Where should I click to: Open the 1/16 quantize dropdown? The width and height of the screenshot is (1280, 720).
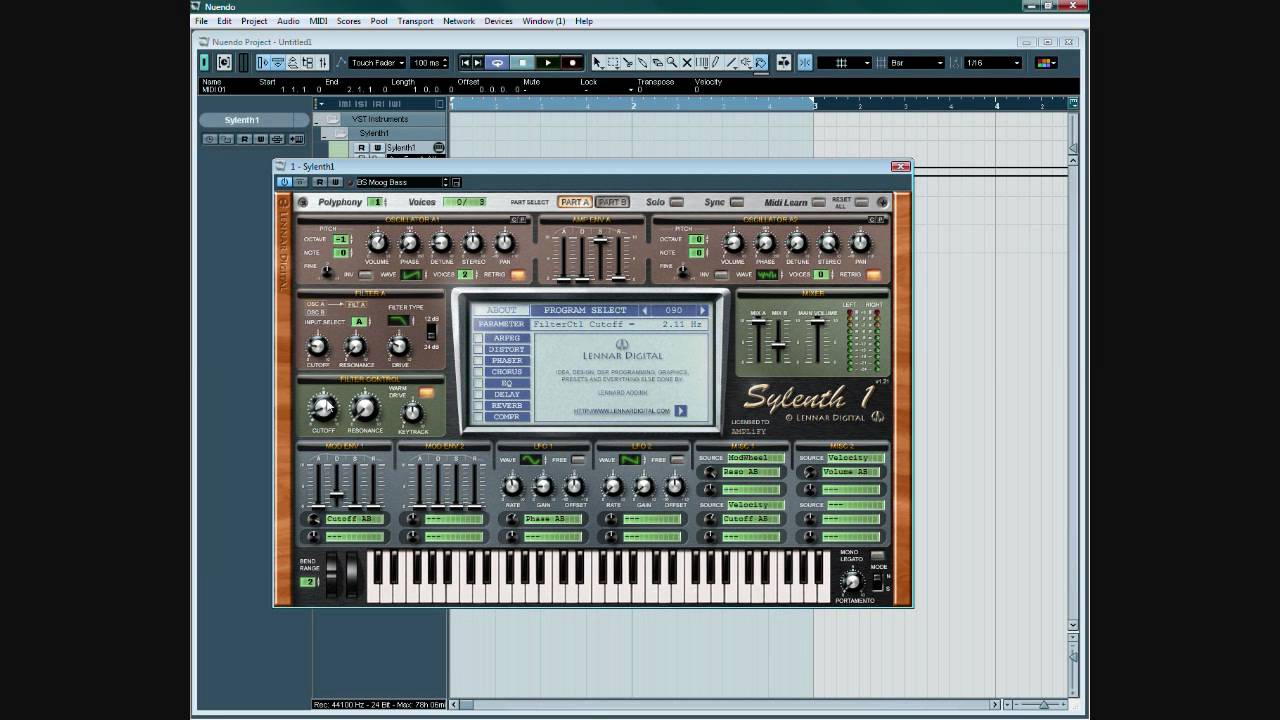(x=993, y=63)
